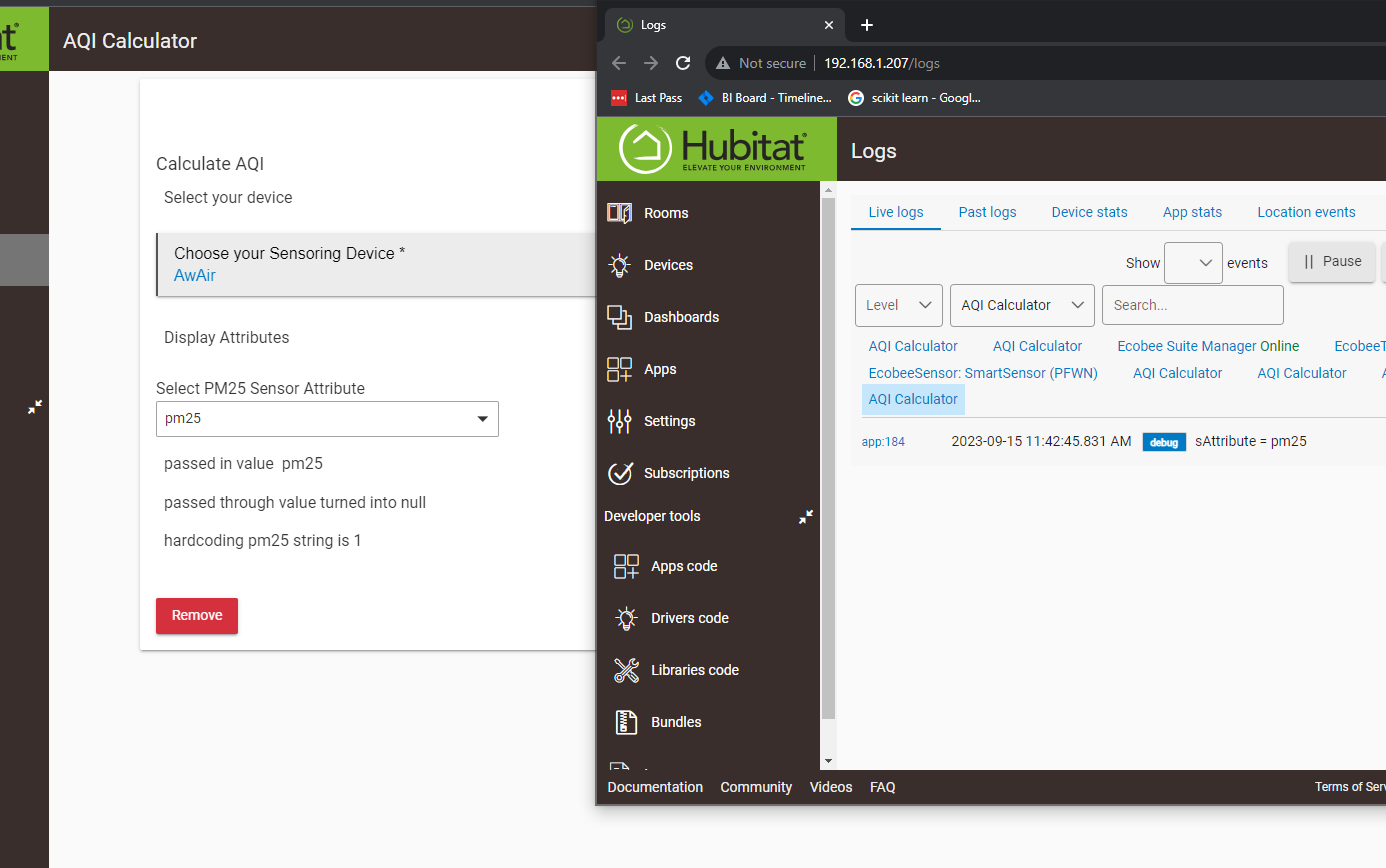1386x868 pixels.
Task: Close the Logs browser tab
Action: coord(828,25)
